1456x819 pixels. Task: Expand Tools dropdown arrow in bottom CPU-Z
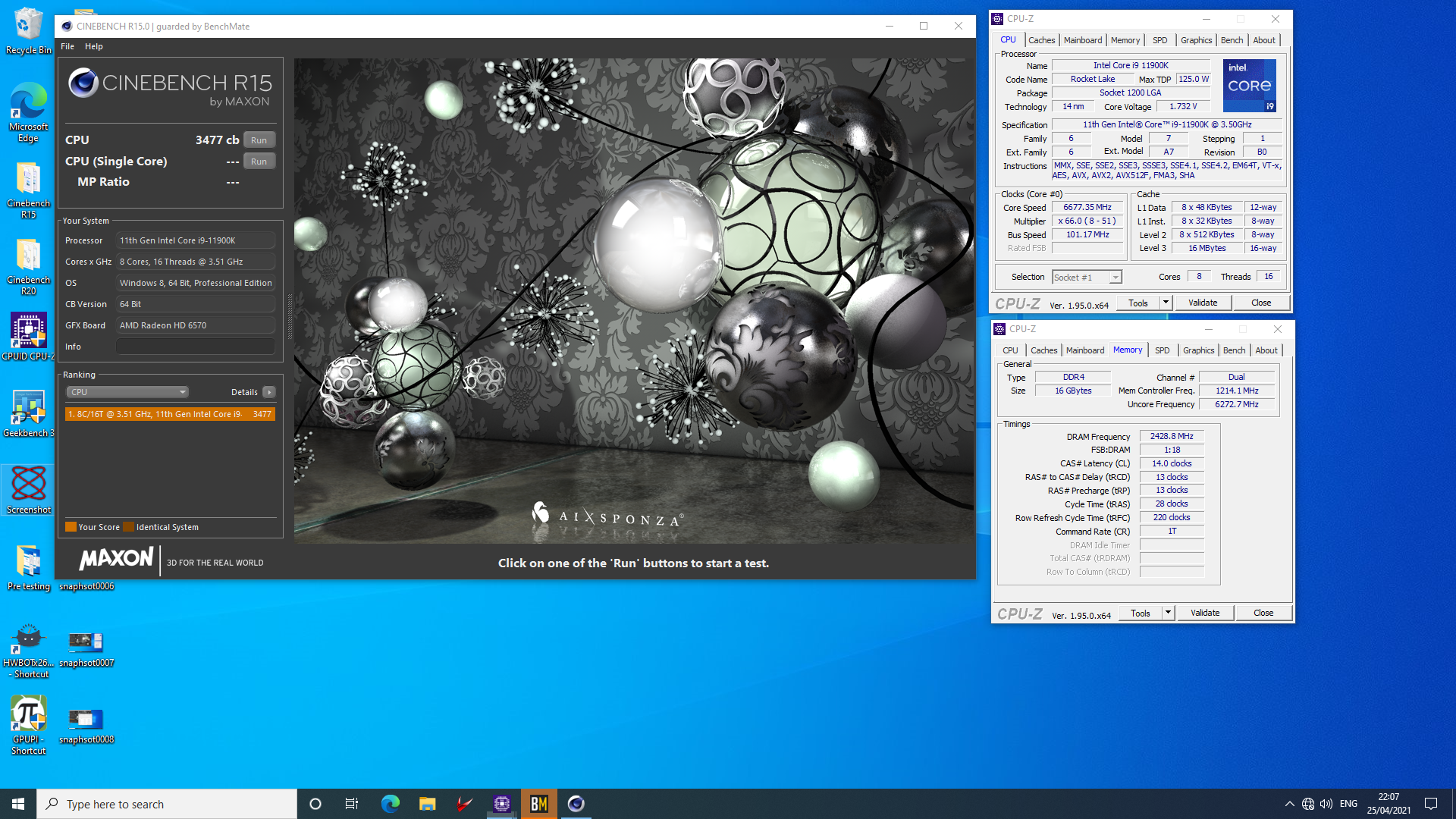pyautogui.click(x=1169, y=613)
